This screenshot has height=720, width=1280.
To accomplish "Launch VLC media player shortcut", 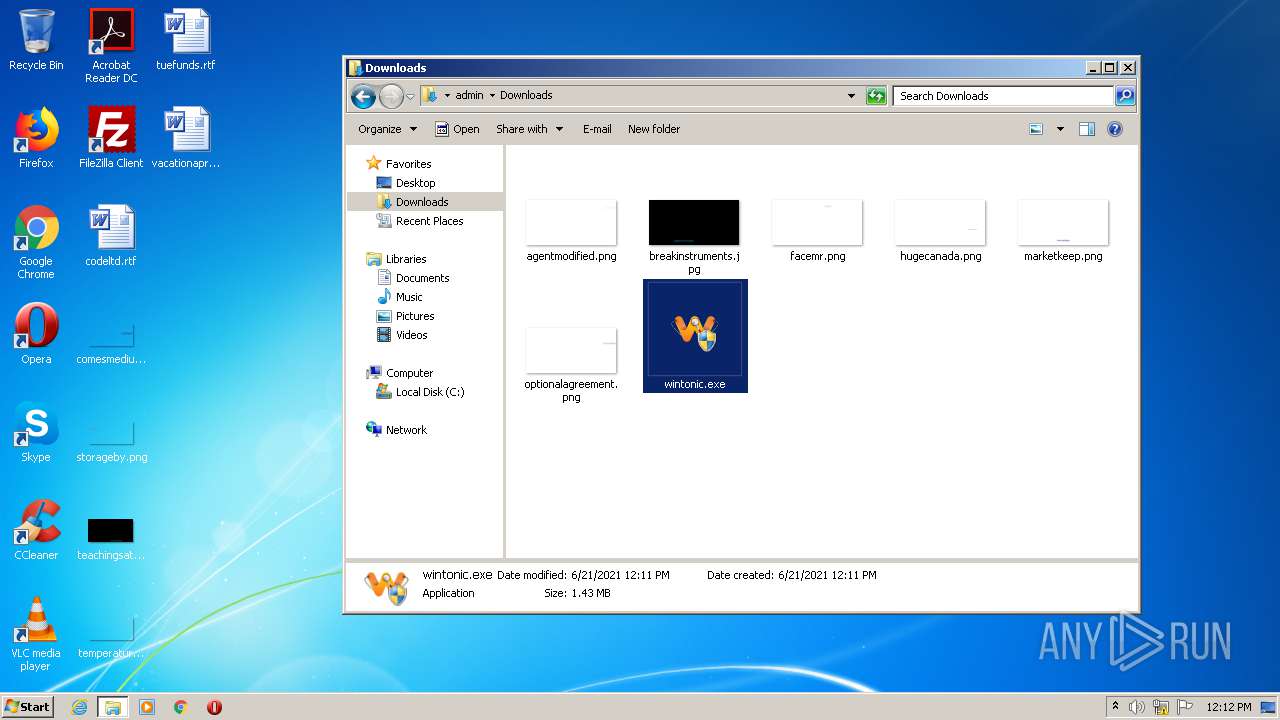I will click(x=36, y=634).
